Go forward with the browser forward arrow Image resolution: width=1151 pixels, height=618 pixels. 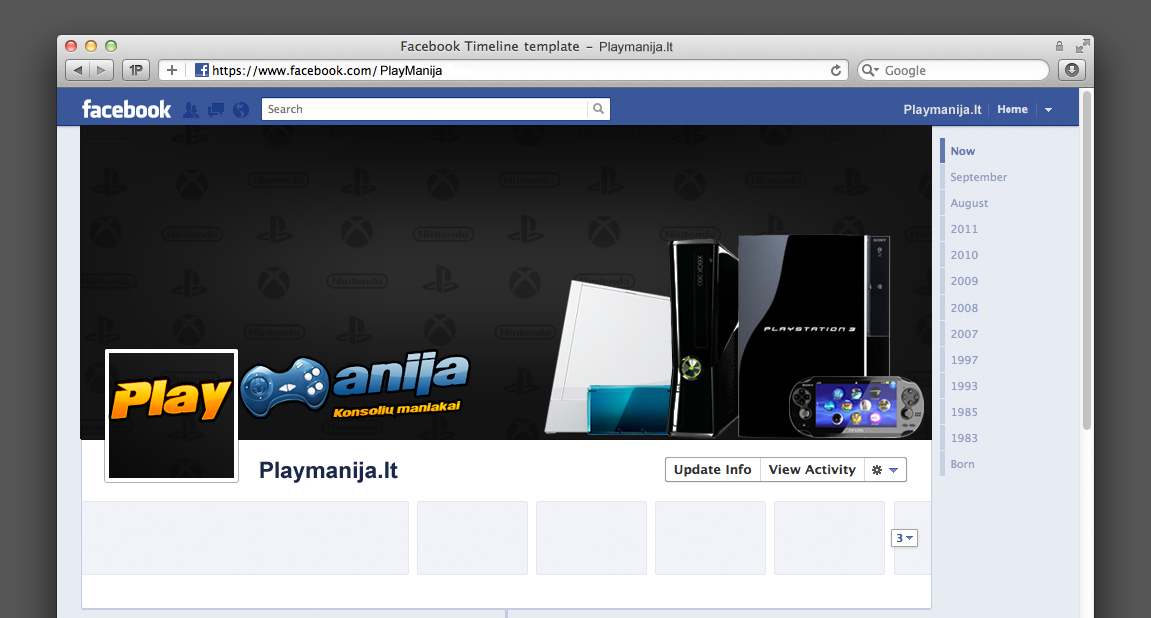(x=101, y=70)
